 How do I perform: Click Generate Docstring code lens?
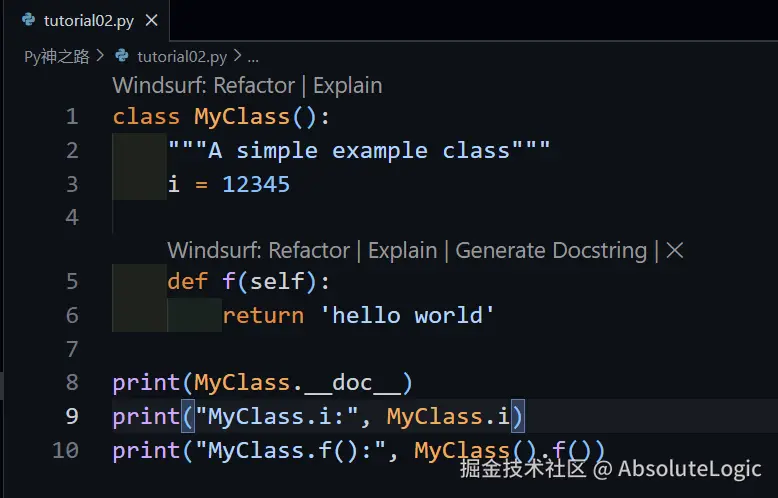click(551, 250)
